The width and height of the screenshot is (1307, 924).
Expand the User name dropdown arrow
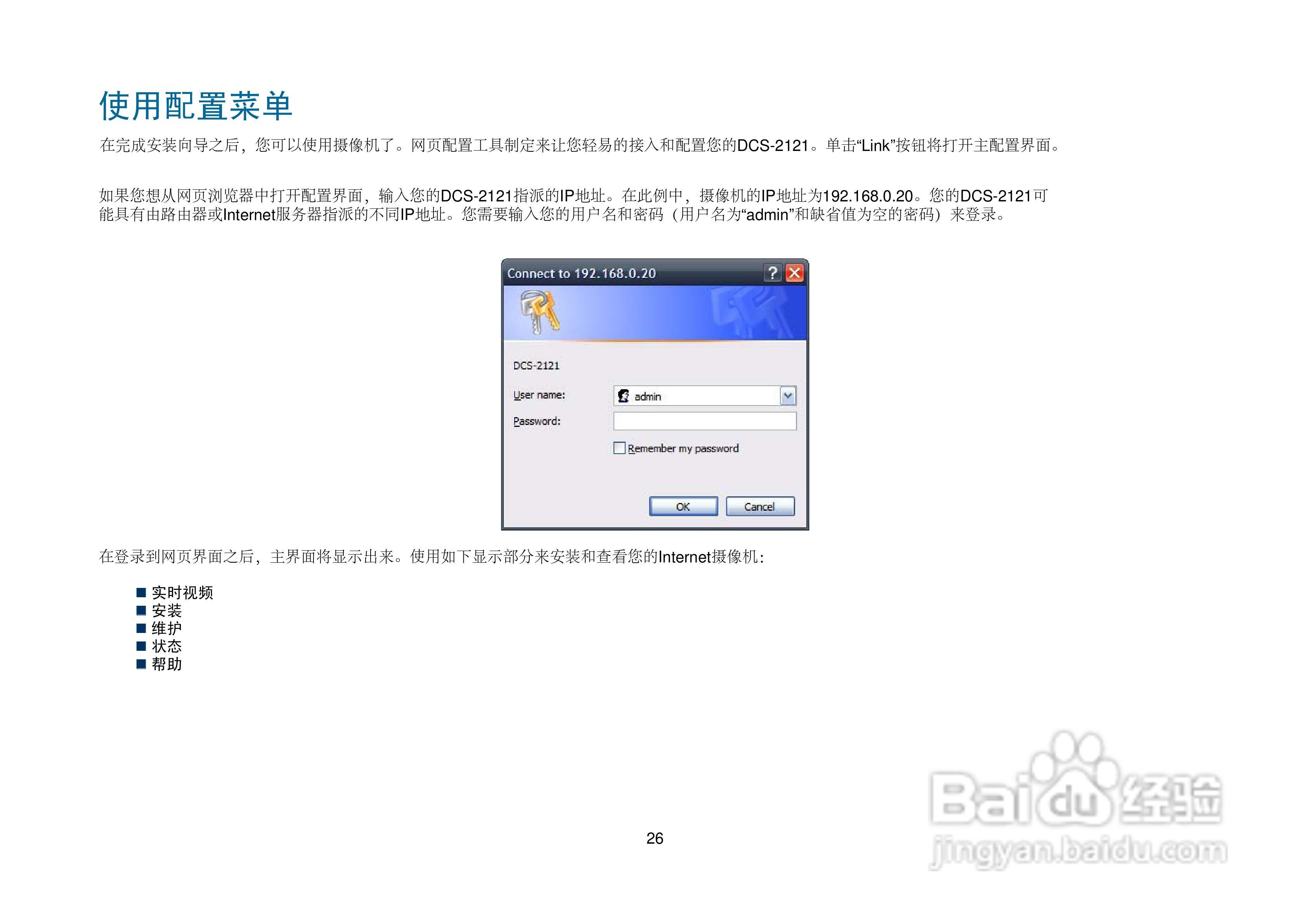coord(788,396)
